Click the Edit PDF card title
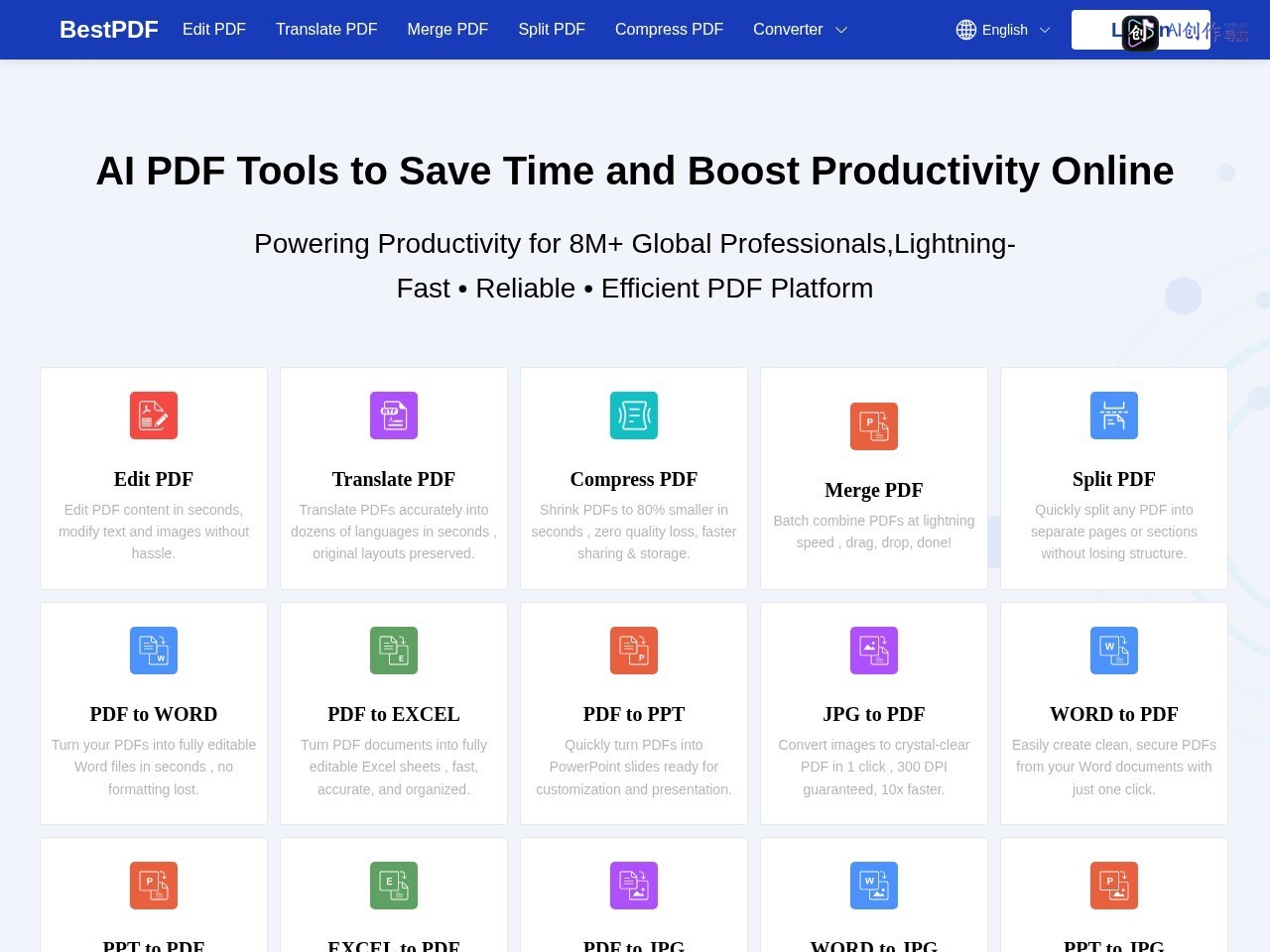Image resolution: width=1270 pixels, height=952 pixels. click(154, 479)
